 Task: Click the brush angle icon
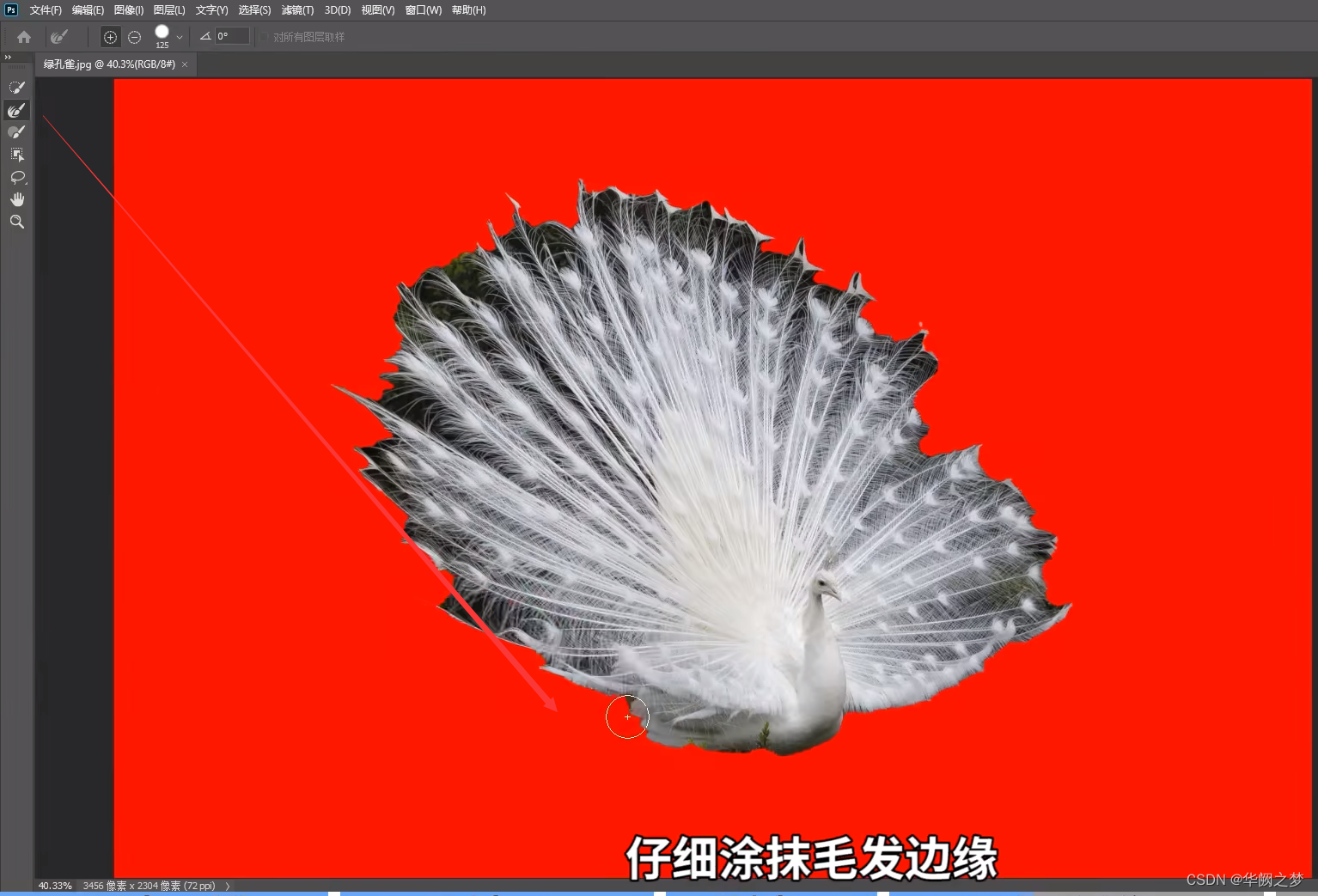[x=205, y=36]
